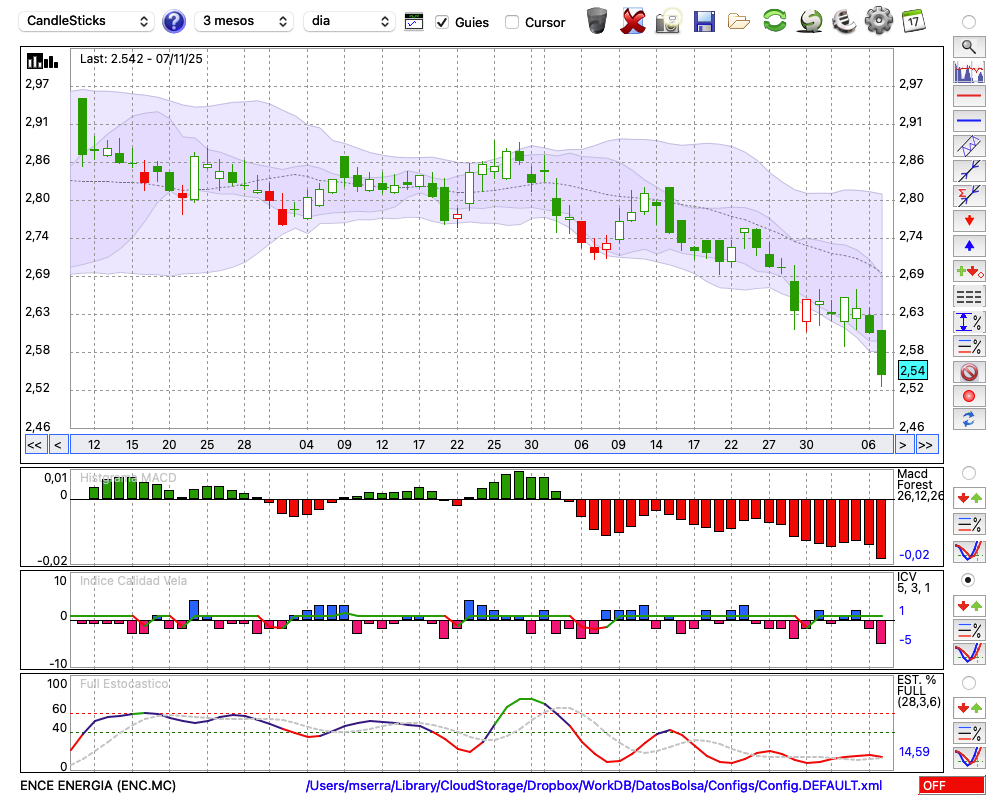Select the Macd Forest panel radio button
The height and width of the screenshot is (800, 1000).
pos(968,472)
